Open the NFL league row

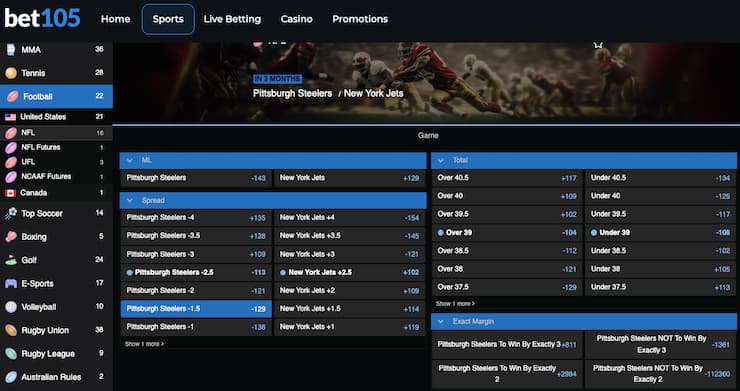(x=56, y=133)
